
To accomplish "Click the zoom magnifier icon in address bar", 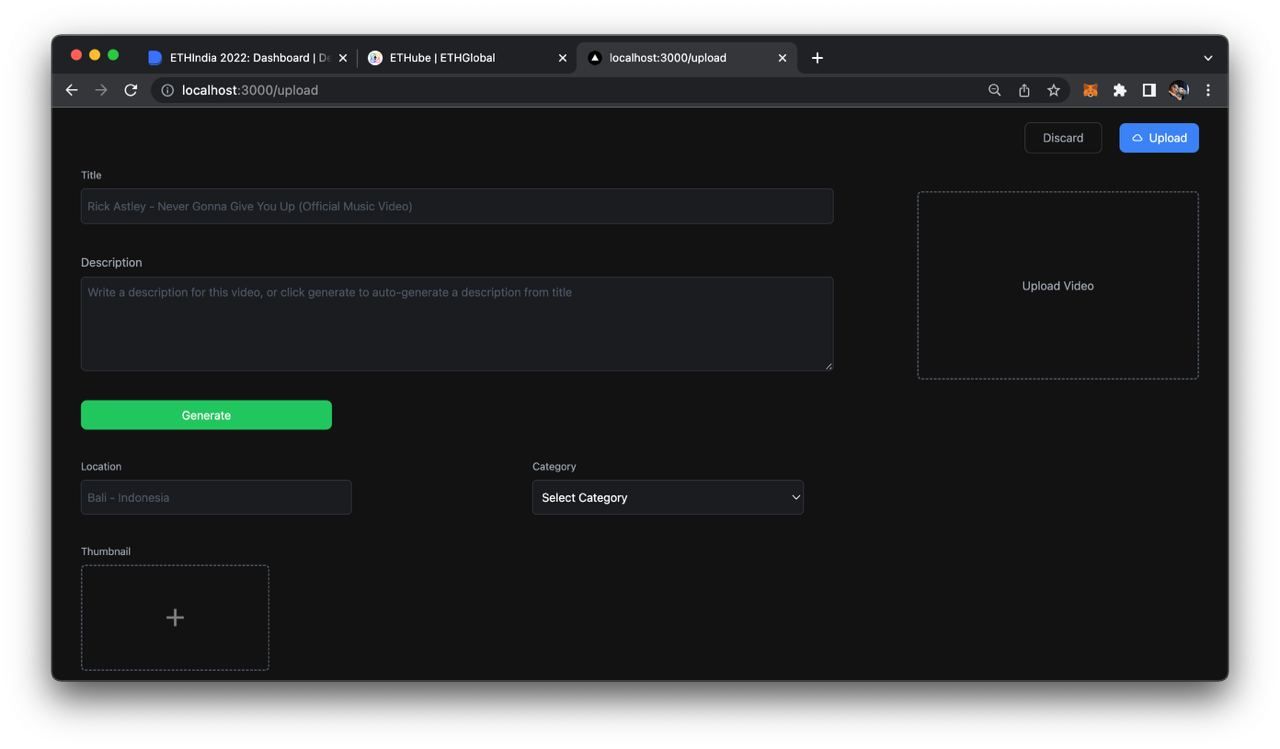I will (994, 90).
